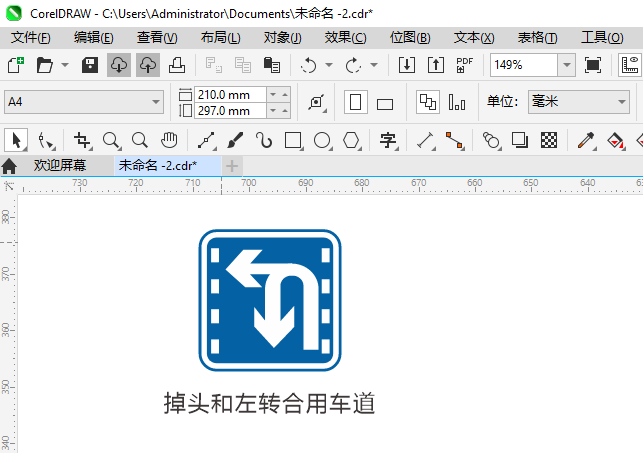Toggle the rulers display icon
643x453 pixels.
(630, 65)
